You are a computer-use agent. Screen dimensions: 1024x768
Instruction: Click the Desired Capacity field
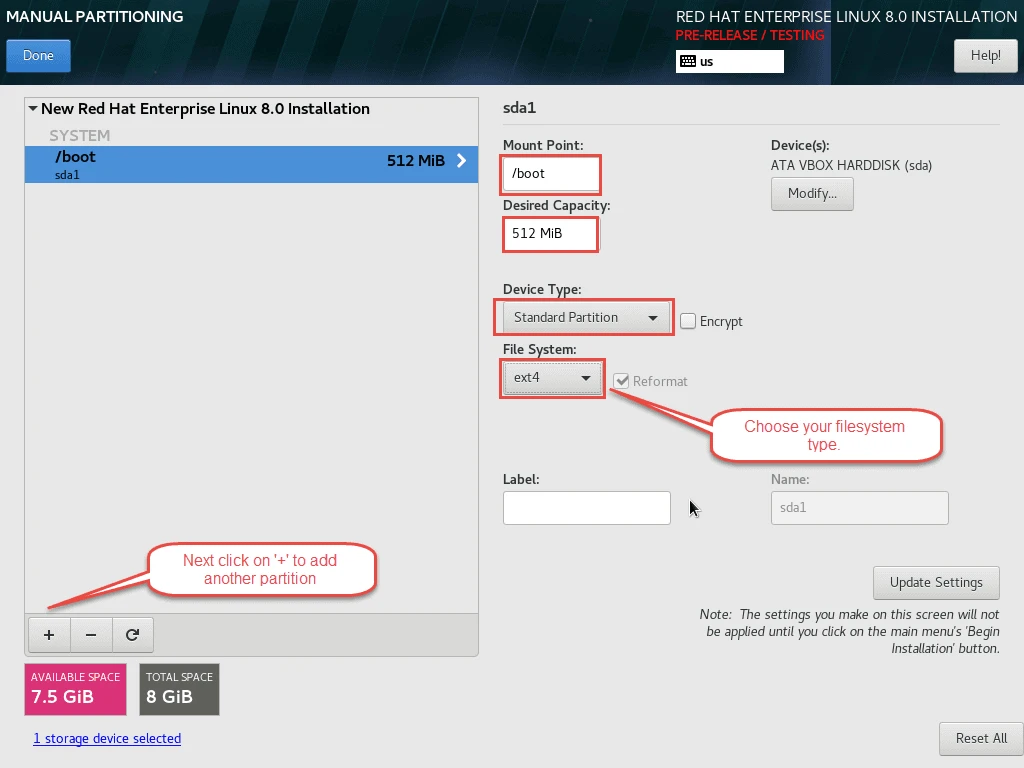(550, 234)
